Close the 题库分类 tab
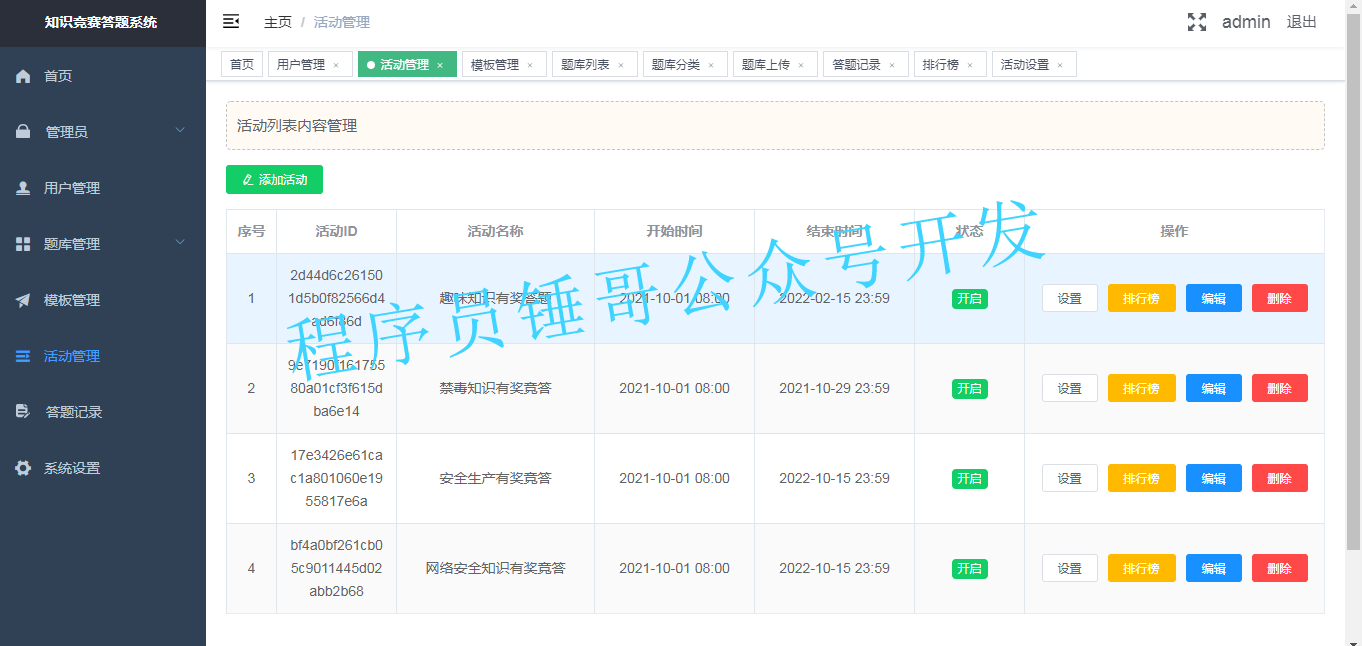This screenshot has height=646, width=1362. click(711, 65)
